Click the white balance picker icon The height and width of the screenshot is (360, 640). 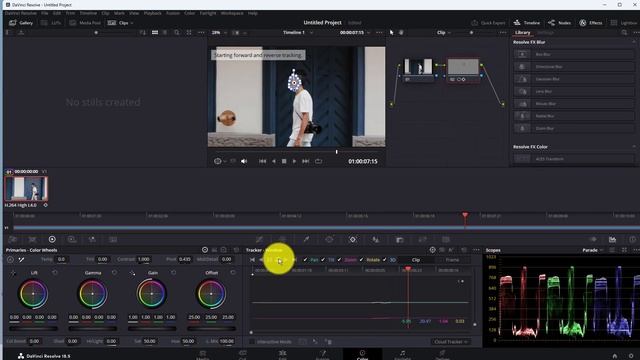click(21, 260)
